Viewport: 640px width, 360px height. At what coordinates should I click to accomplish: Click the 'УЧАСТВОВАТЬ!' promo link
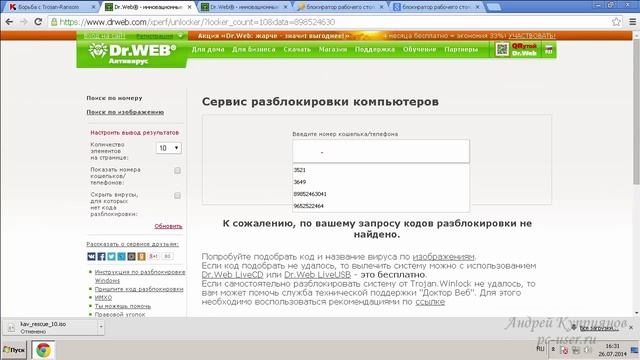pos(531,36)
